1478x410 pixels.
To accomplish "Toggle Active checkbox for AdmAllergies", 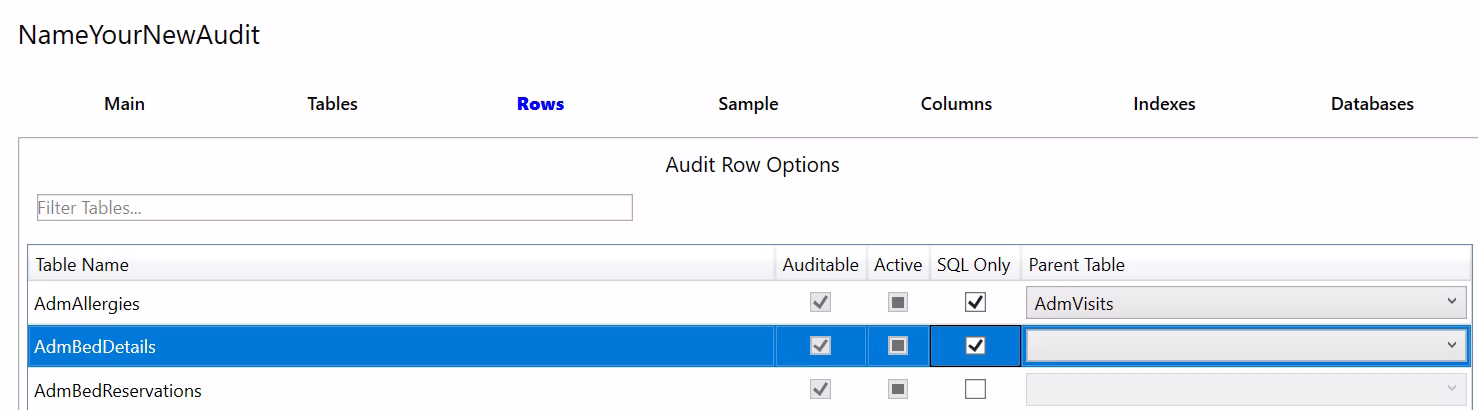I will [x=898, y=302].
